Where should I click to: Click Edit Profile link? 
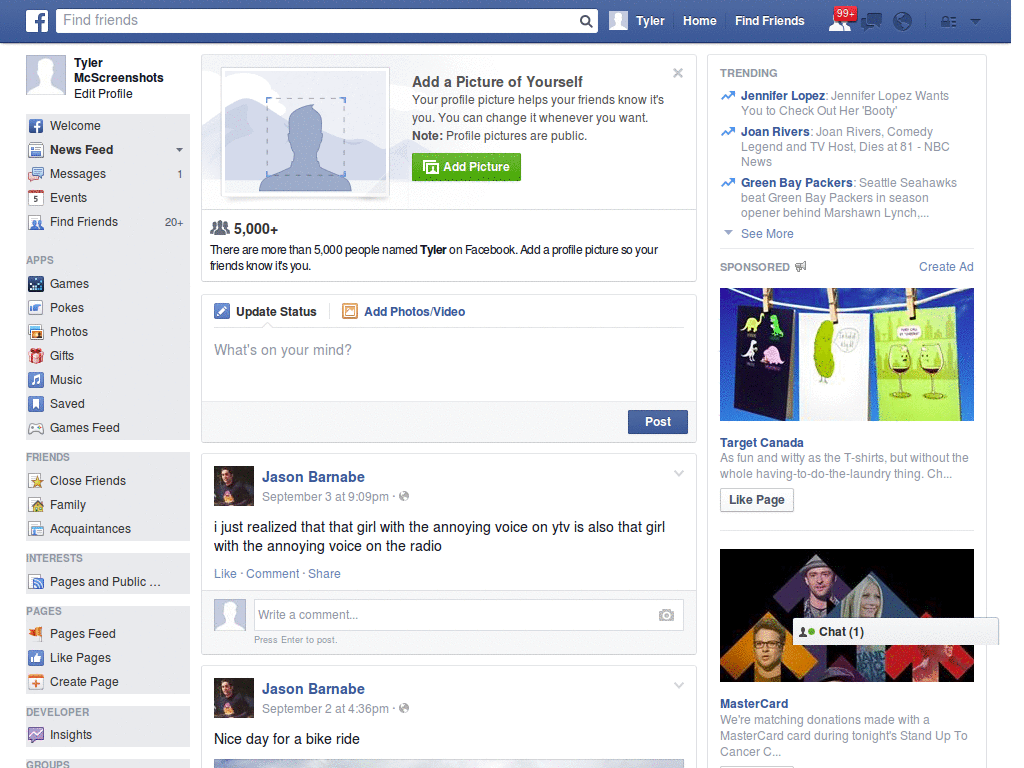(103, 94)
